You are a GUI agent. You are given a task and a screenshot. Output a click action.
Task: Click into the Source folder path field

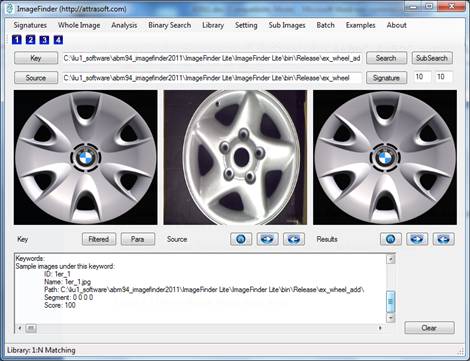pyautogui.click(x=212, y=78)
